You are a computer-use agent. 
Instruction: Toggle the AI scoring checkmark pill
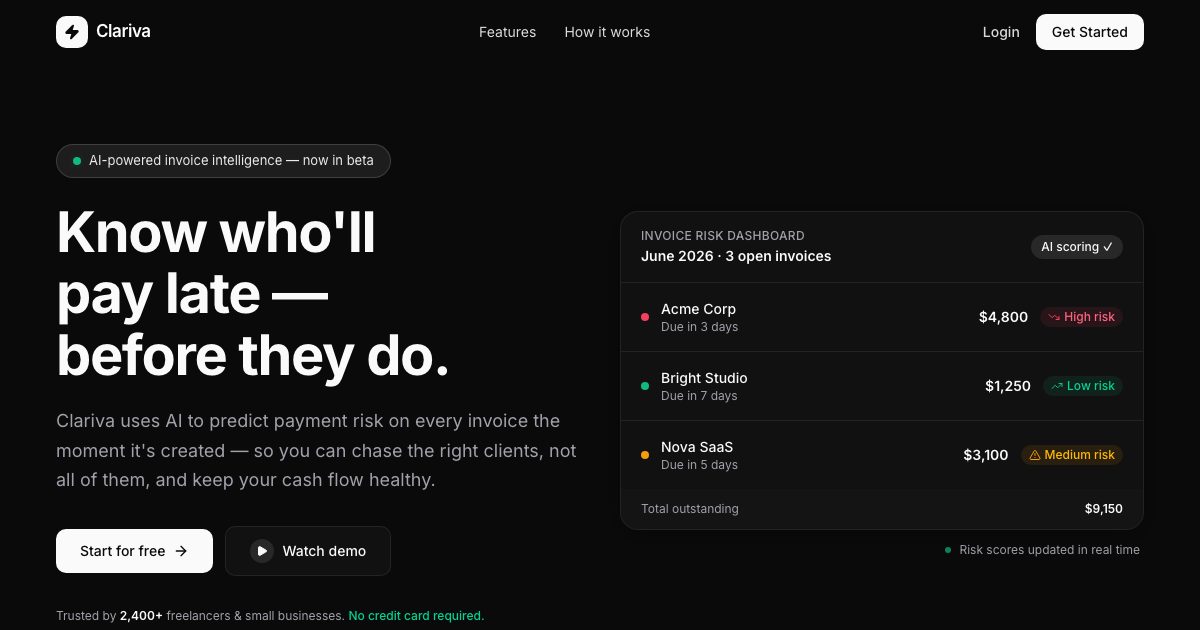[1077, 247]
